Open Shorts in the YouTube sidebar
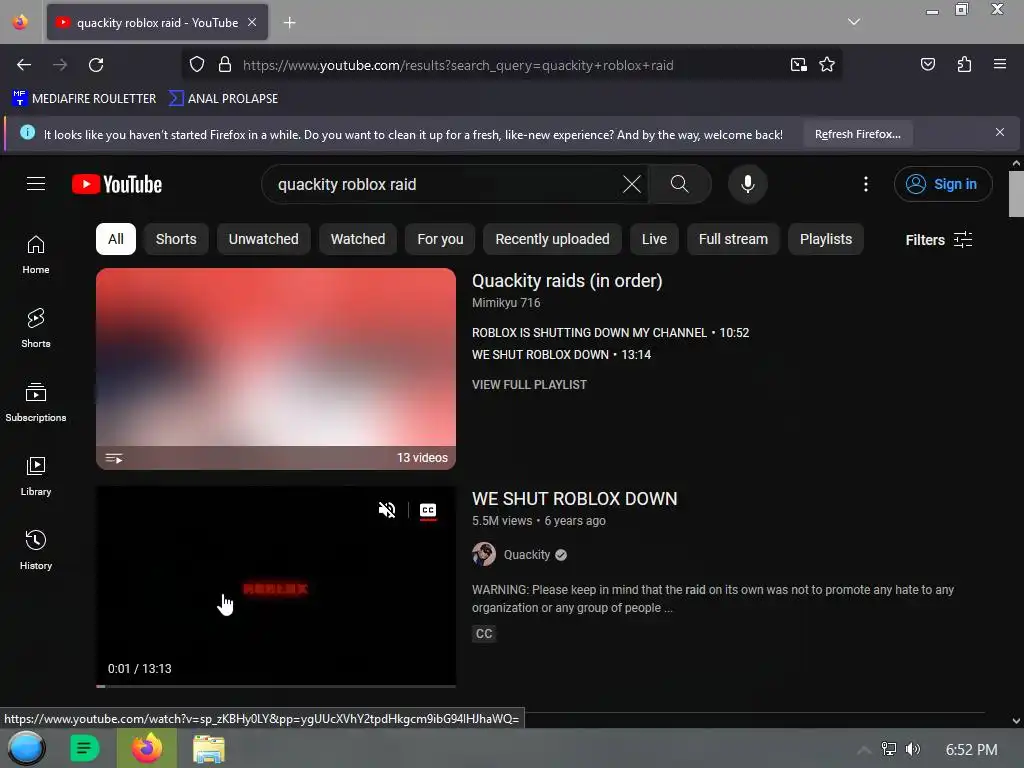This screenshot has height=768, width=1024. (36, 328)
